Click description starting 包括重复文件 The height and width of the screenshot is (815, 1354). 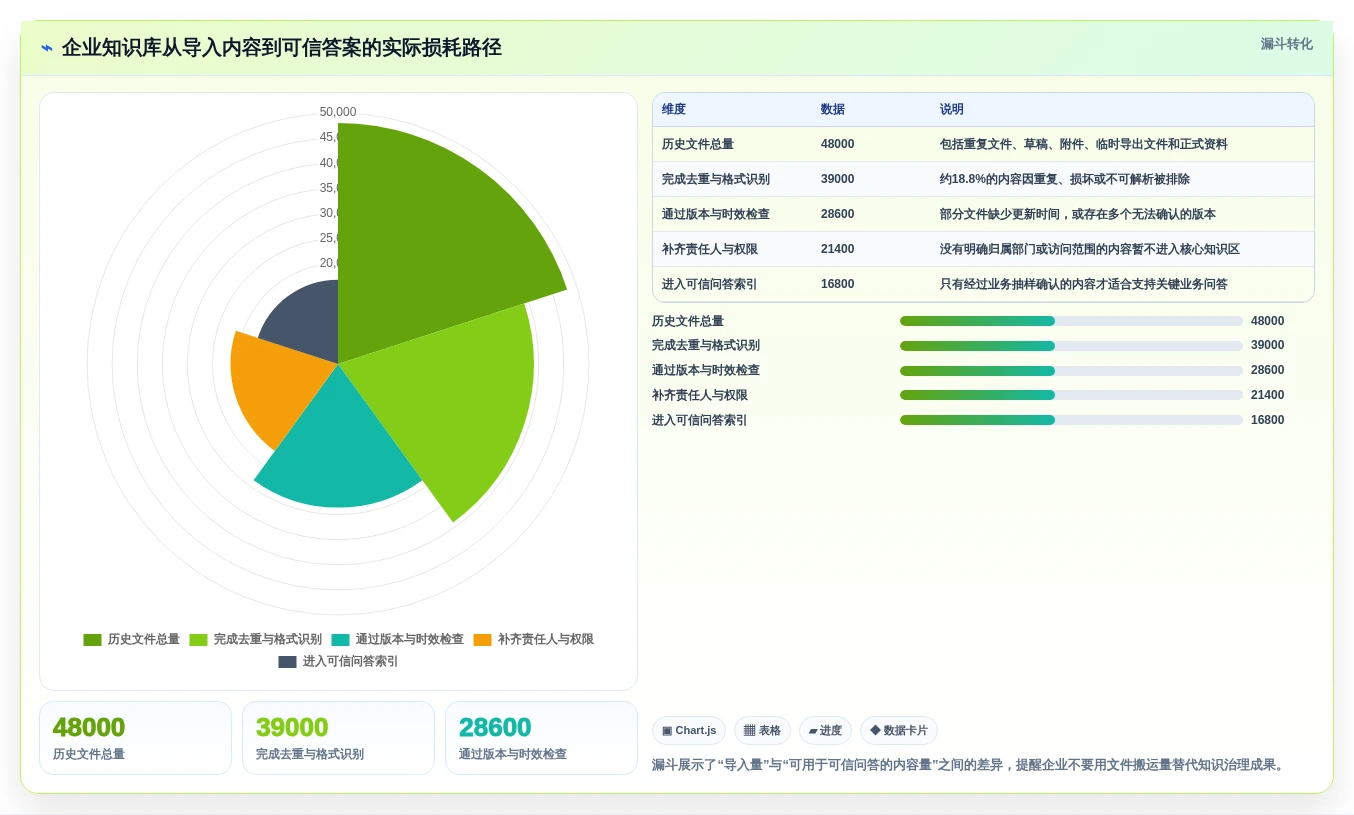pos(1084,145)
